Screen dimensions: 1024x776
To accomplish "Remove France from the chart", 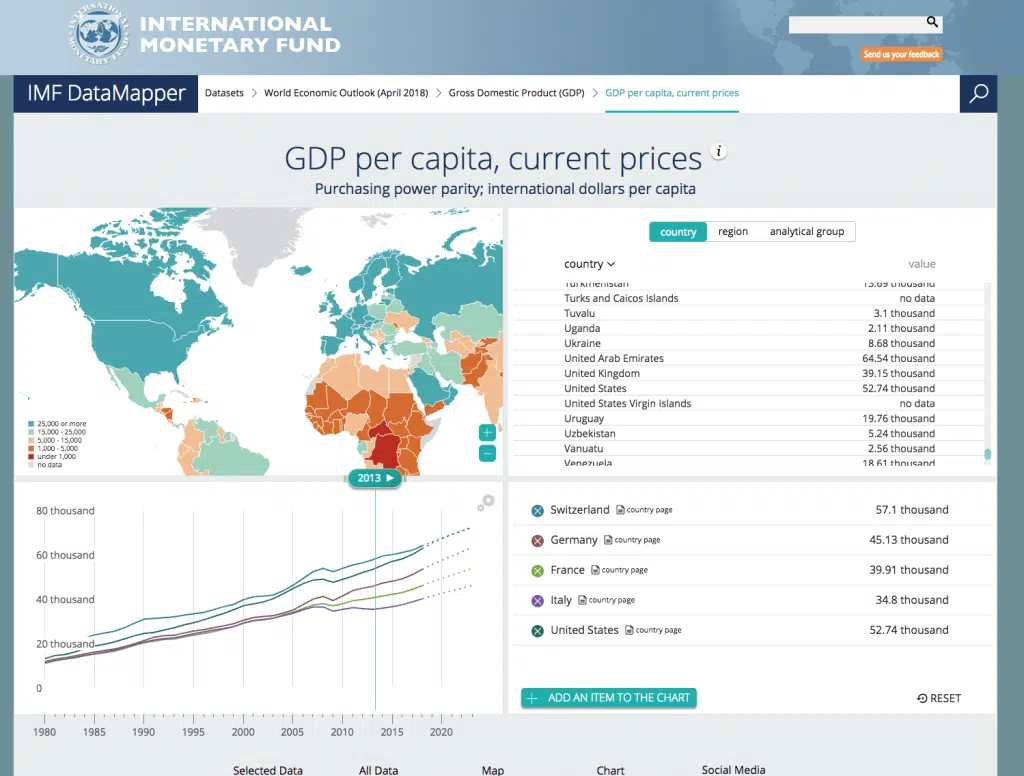I will (537, 571).
